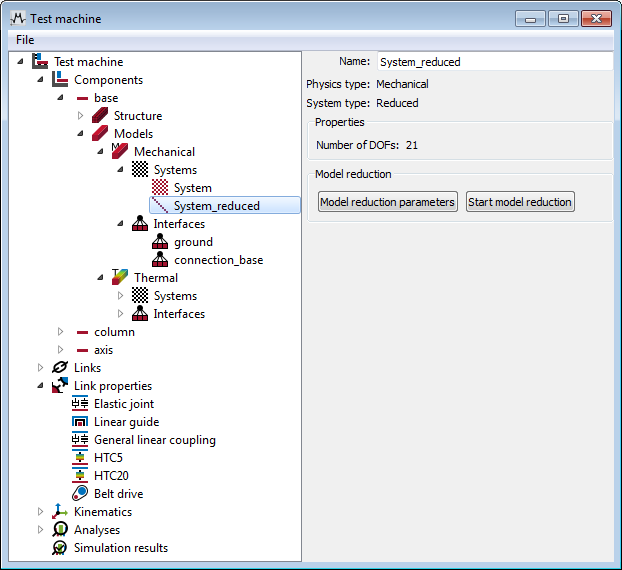Expand the Structure node
The width and height of the screenshot is (622, 570).
[x=80, y=115]
